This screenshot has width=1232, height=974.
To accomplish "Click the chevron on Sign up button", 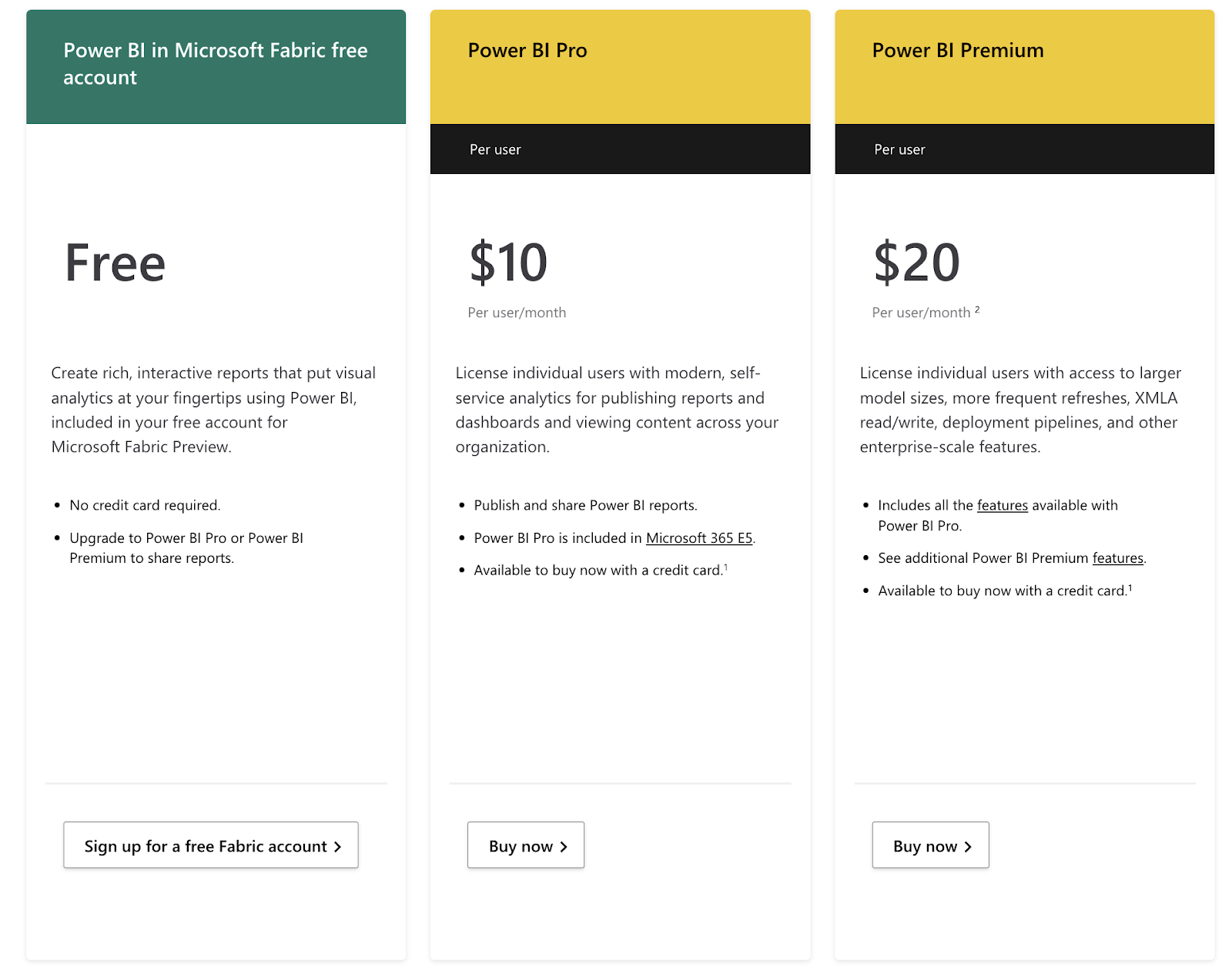I will (337, 845).
